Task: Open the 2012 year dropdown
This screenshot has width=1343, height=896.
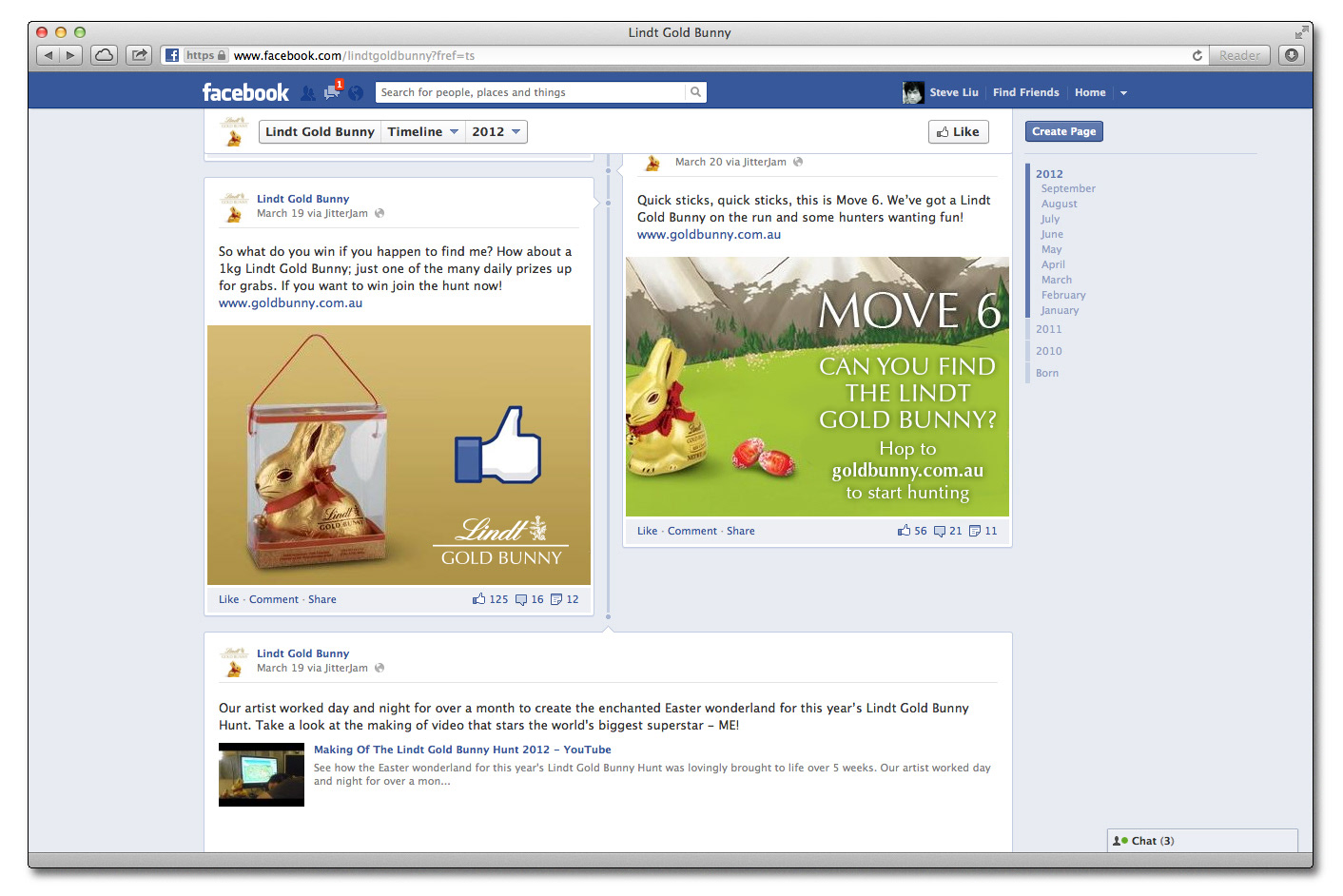Action: [496, 132]
